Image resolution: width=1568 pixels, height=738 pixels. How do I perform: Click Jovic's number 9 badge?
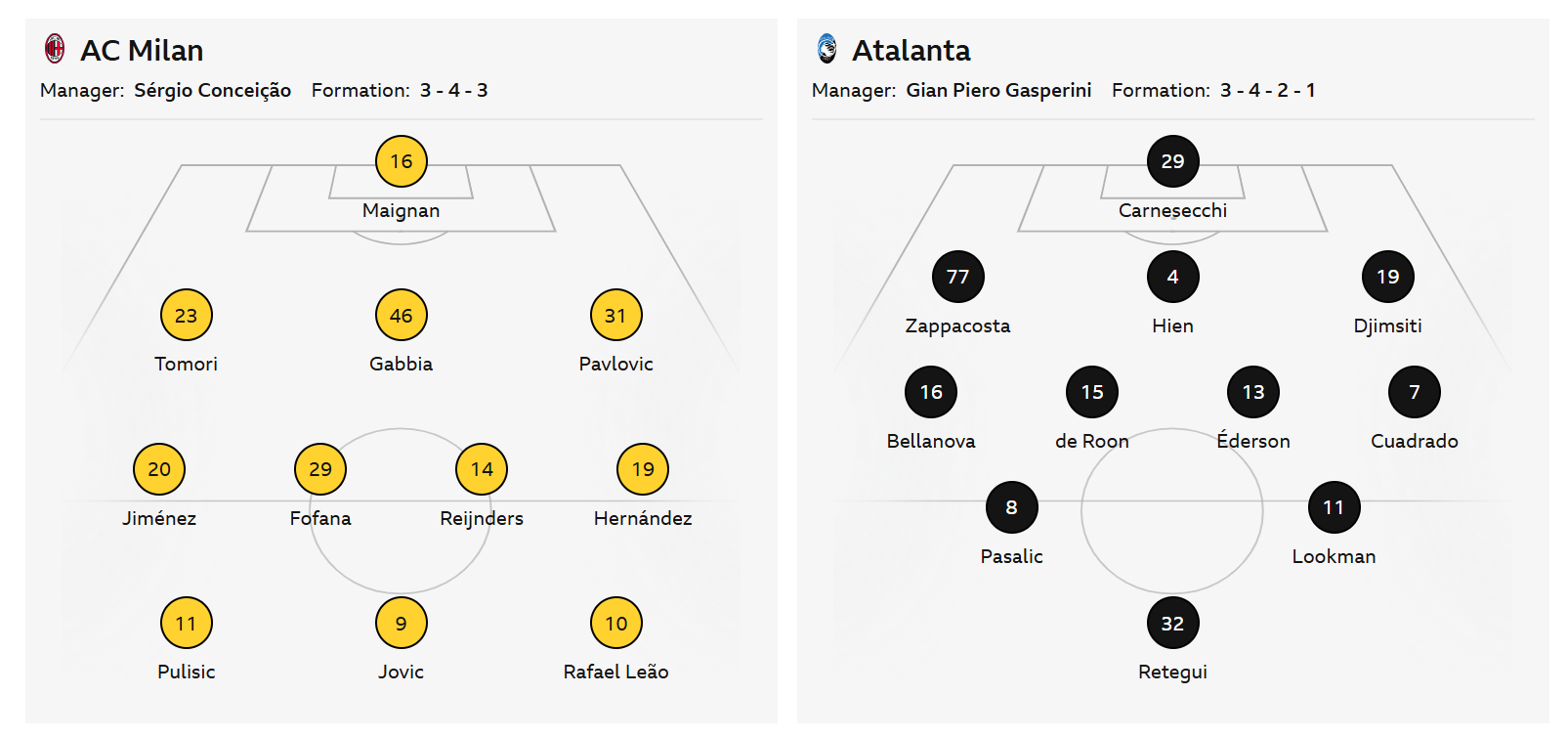coord(401,623)
